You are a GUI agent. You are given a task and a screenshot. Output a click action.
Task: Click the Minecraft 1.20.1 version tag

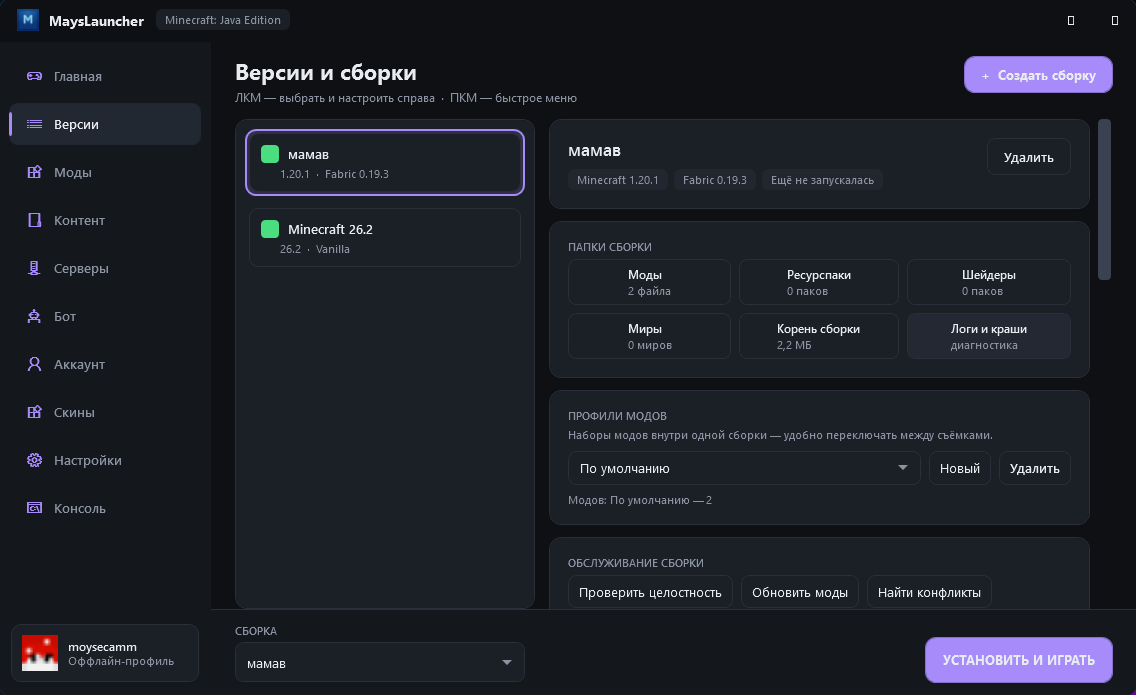(x=618, y=180)
